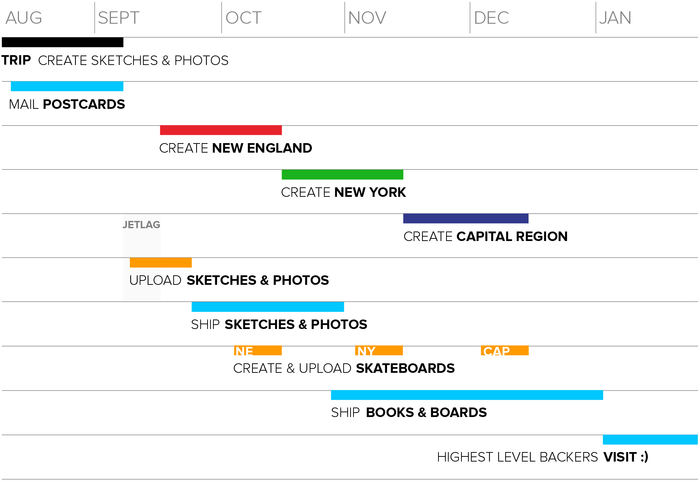Image resolution: width=700 pixels, height=482 pixels.
Task: Click the orange NY skateboard marker
Action: (x=379, y=351)
